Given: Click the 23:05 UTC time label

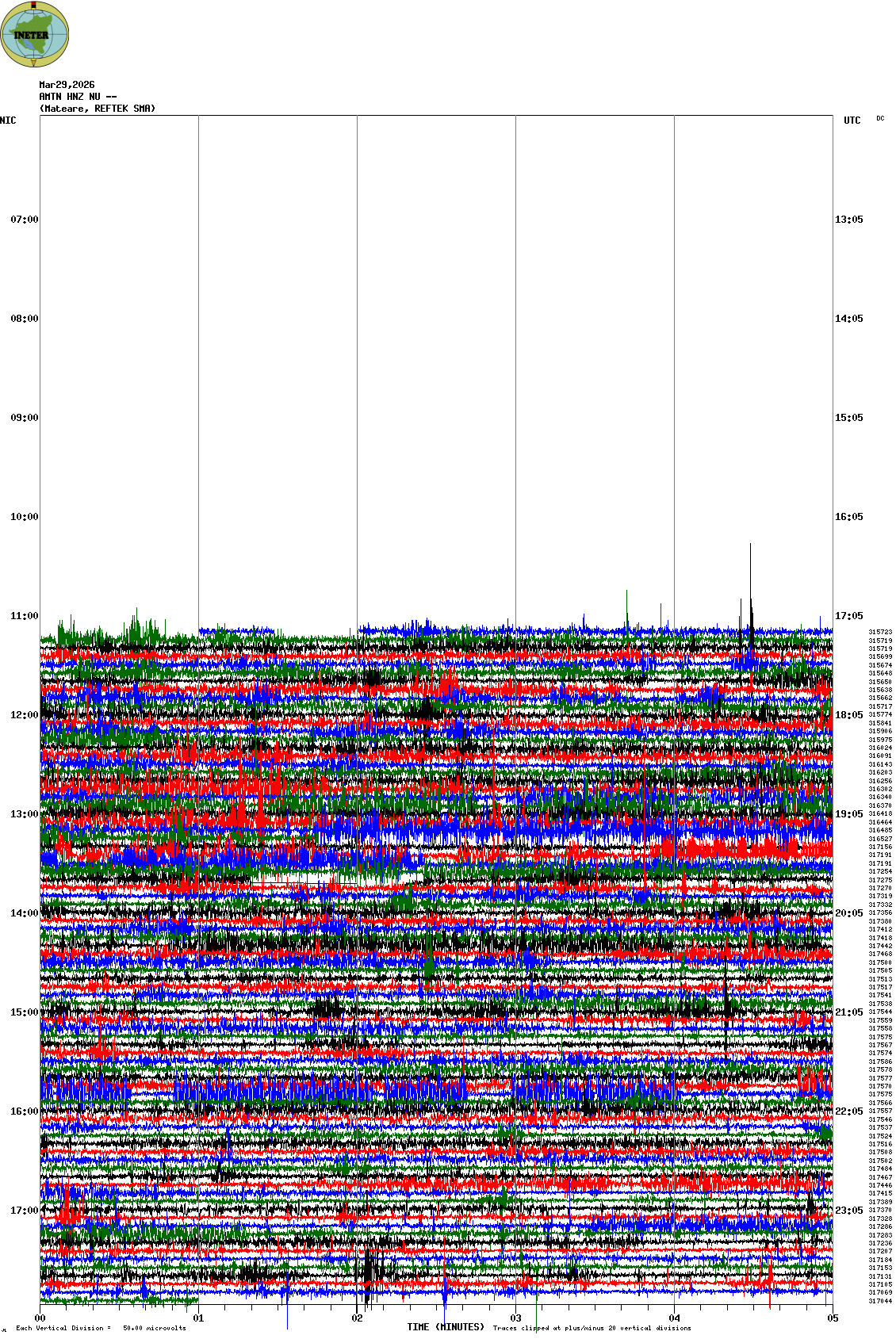Looking at the screenshot, I should [x=848, y=1211].
